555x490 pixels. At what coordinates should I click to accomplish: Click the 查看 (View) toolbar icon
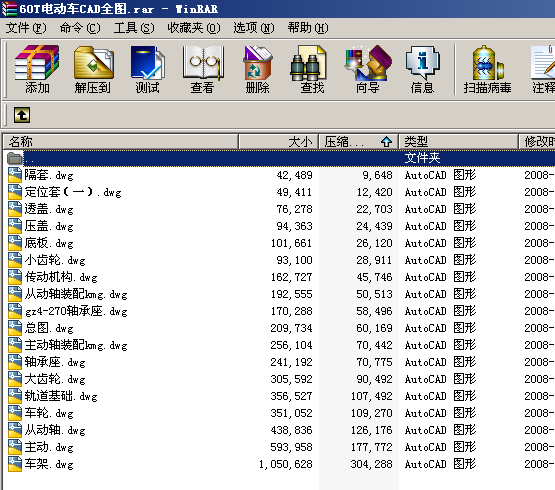coord(203,63)
